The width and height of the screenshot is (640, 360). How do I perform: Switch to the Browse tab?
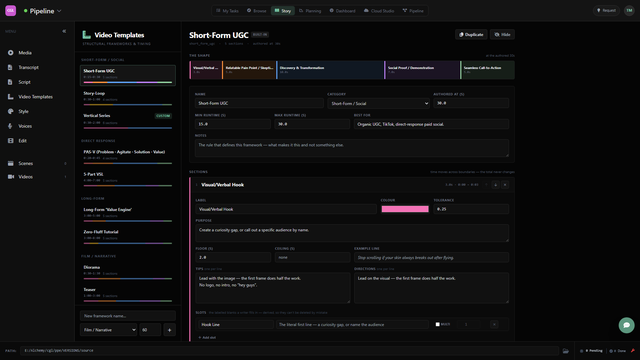click(x=256, y=11)
